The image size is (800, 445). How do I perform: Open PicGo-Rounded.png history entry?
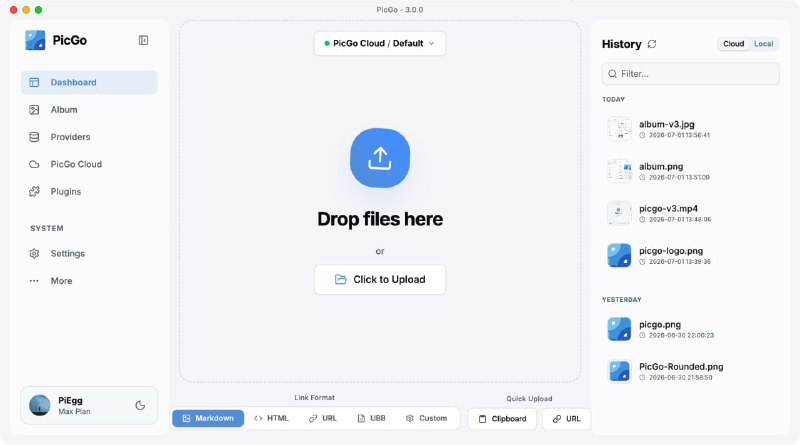click(x=690, y=371)
